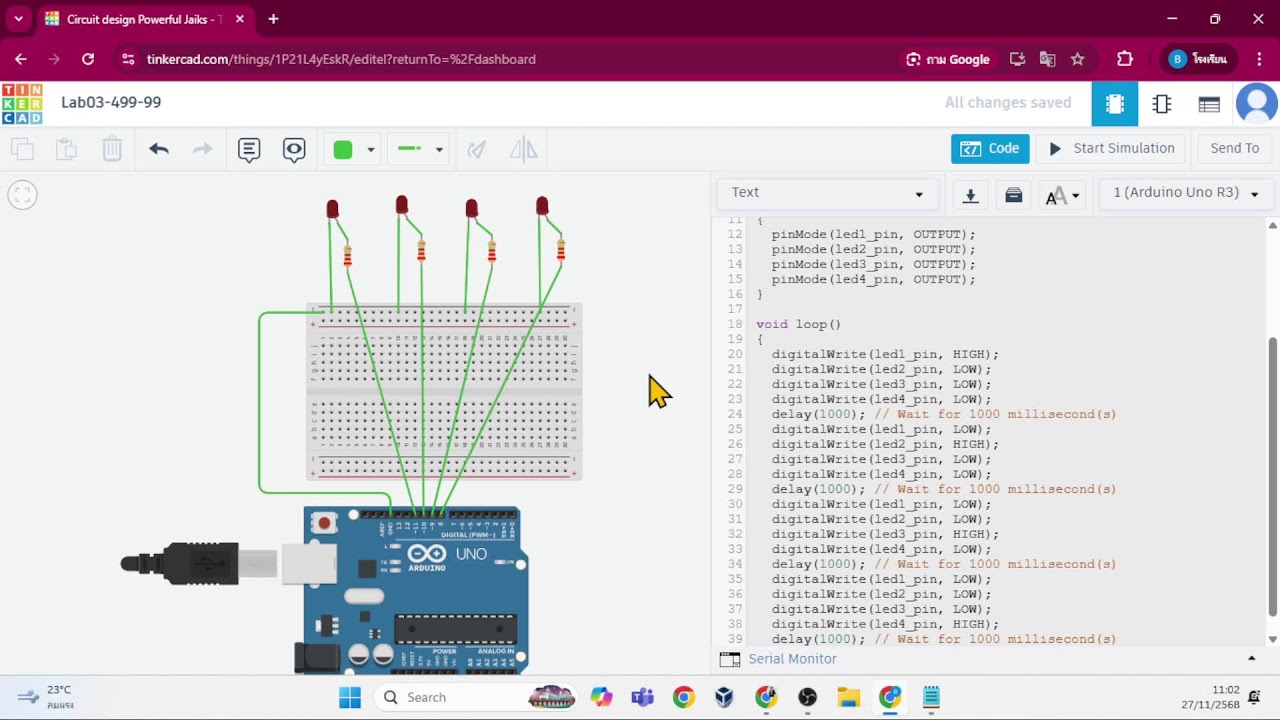The width and height of the screenshot is (1280, 720).
Task: Open browser extensions puzzle icon
Action: (x=1125, y=59)
